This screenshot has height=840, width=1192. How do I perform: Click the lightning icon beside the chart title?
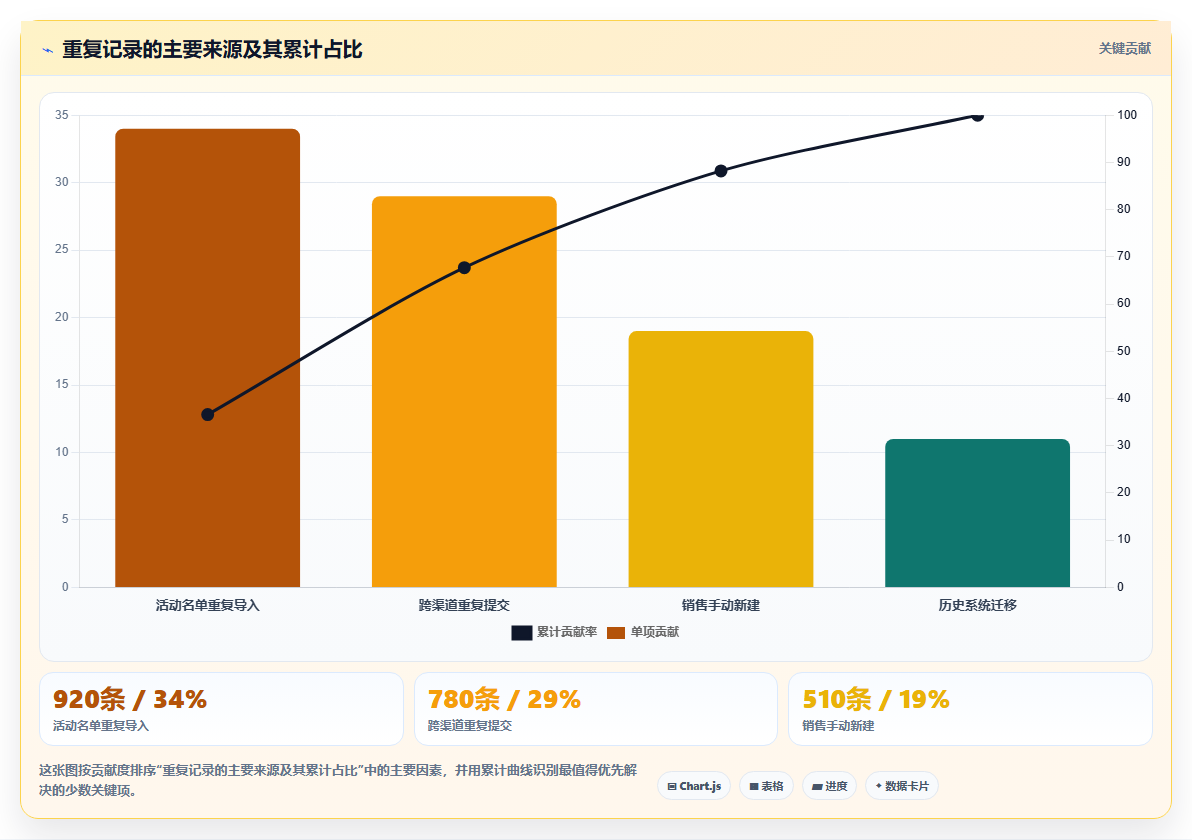[x=48, y=50]
